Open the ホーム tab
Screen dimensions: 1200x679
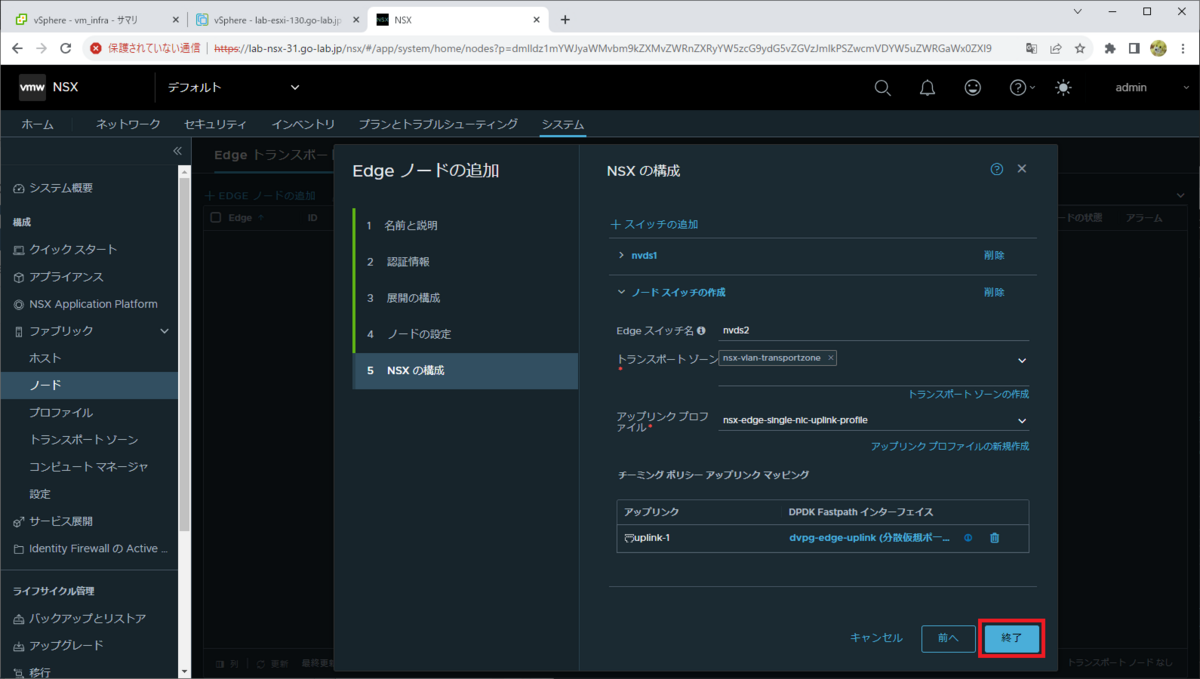pyautogui.click(x=38, y=125)
